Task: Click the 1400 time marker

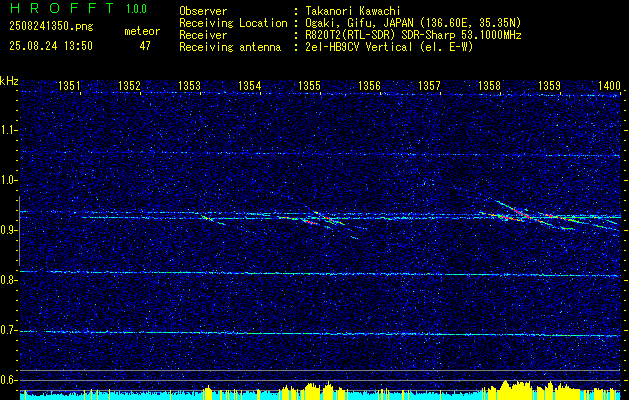Action: (x=609, y=86)
